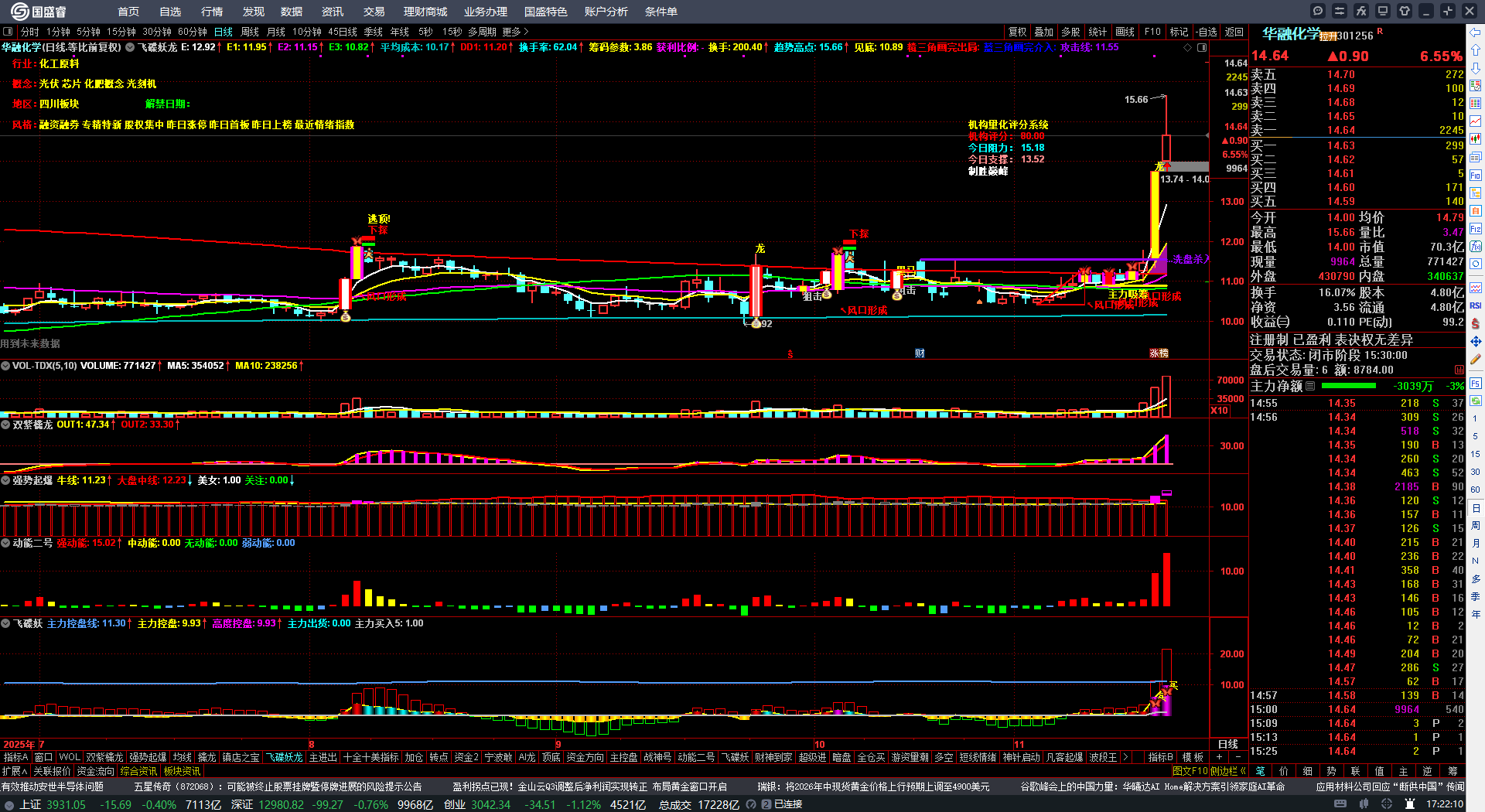Click the F5 sidebar icon
This screenshot has width=1485, height=812.
click(1476, 382)
